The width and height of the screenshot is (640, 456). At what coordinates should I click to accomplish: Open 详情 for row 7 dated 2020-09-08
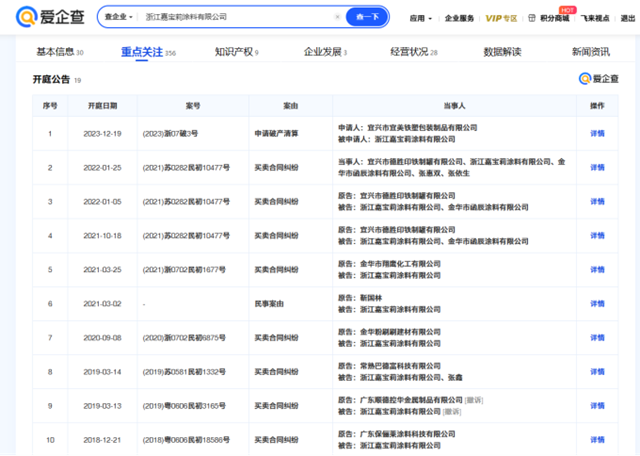click(597, 338)
